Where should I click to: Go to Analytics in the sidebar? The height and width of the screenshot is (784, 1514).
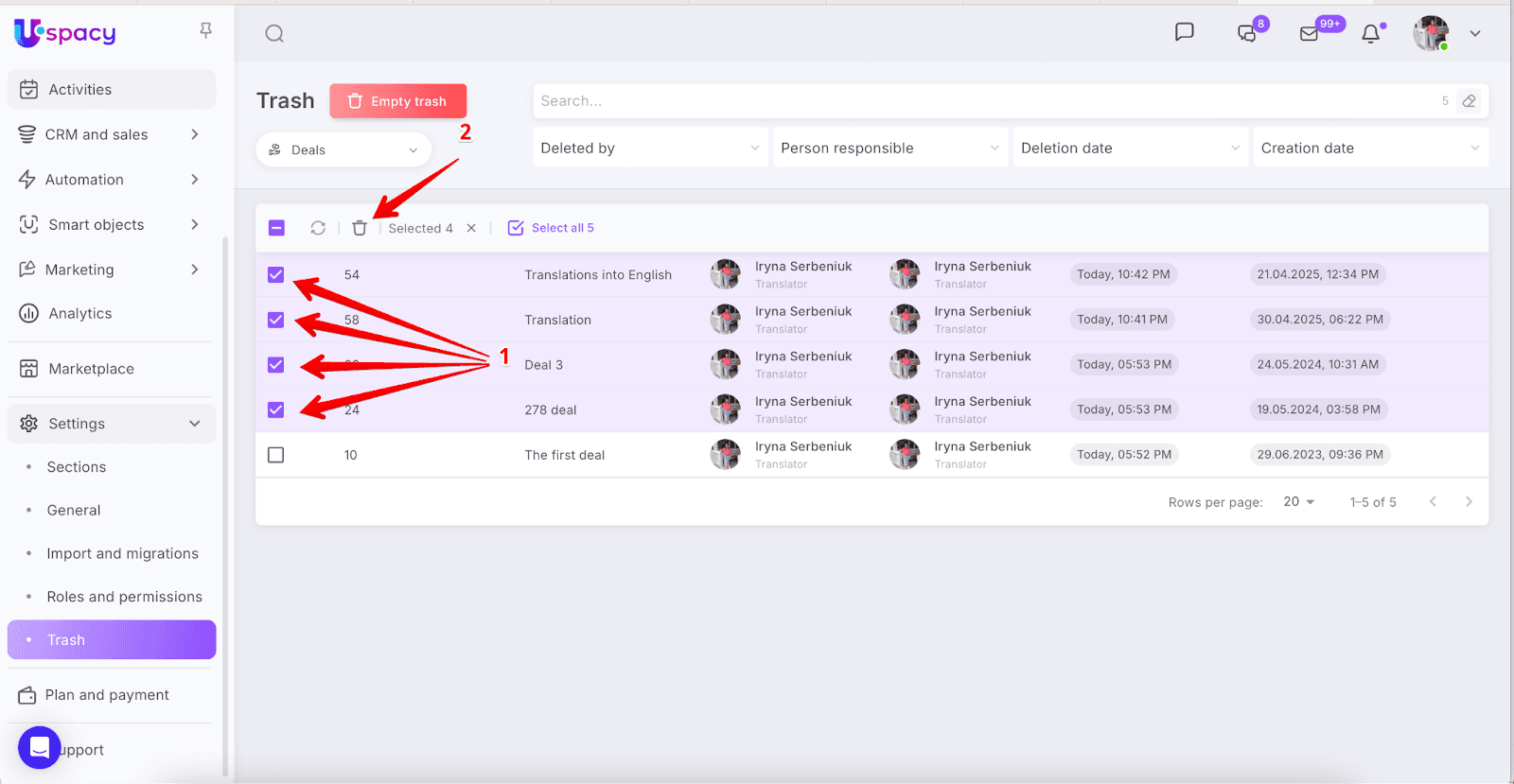pyautogui.click(x=80, y=314)
